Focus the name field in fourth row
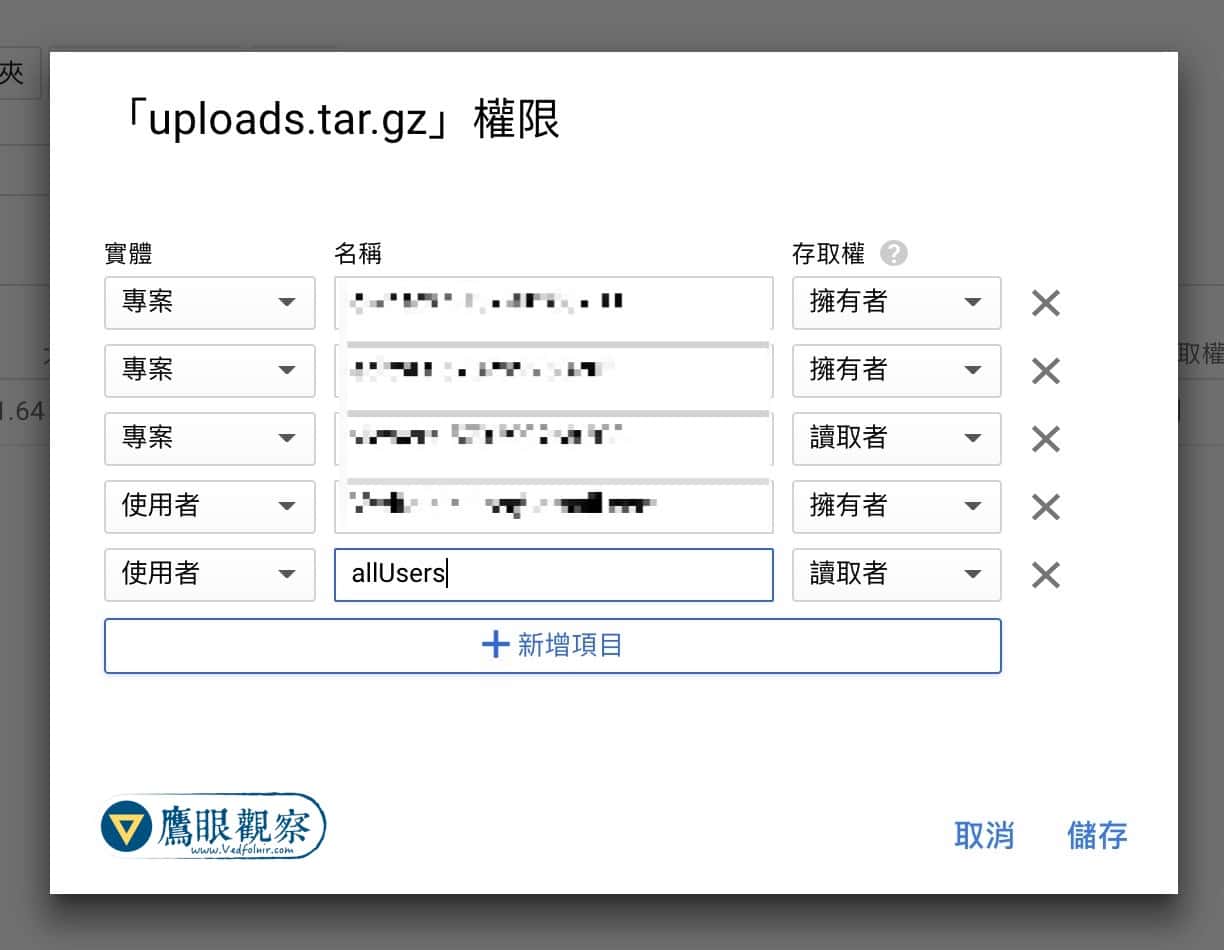1224x950 pixels. [554, 507]
